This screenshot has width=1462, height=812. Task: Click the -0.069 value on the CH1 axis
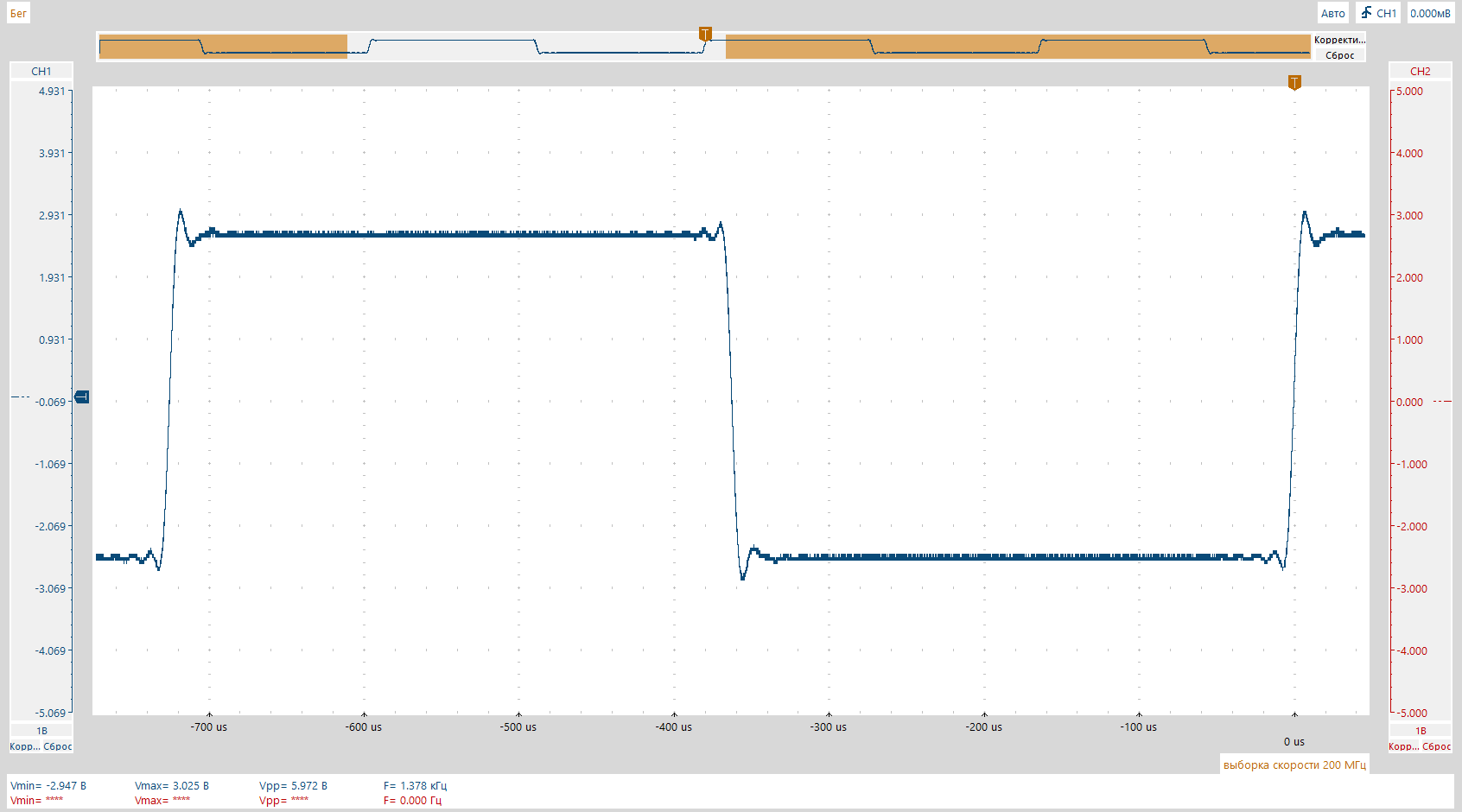(50, 402)
